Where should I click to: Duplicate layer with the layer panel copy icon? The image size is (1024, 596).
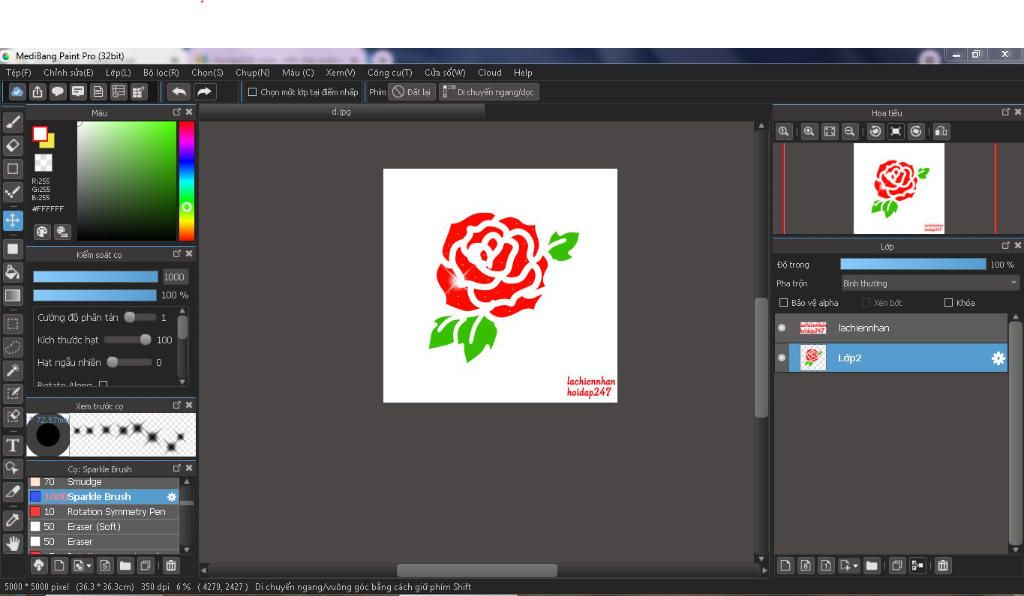click(897, 565)
